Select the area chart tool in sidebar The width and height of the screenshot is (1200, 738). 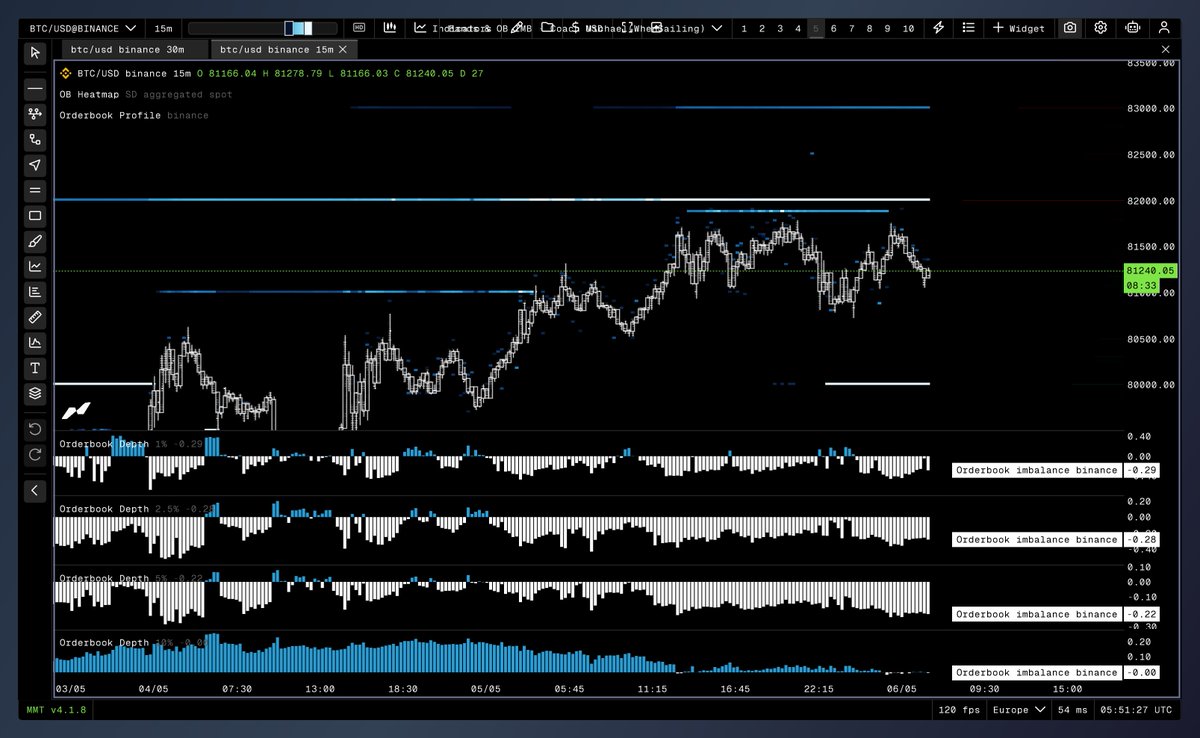[x=35, y=343]
